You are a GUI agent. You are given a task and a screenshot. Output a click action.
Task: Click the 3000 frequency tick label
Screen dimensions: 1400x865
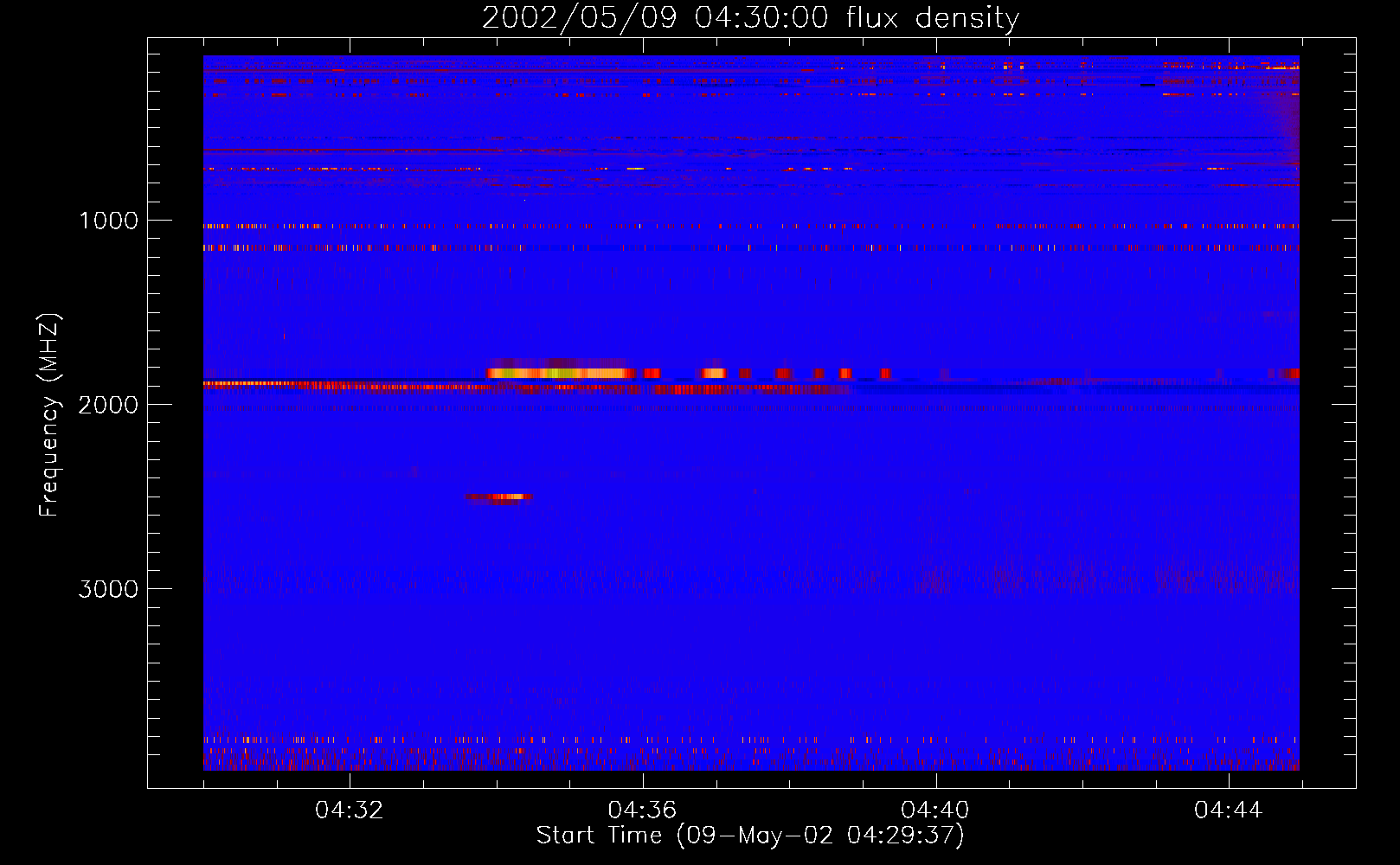click(109, 589)
